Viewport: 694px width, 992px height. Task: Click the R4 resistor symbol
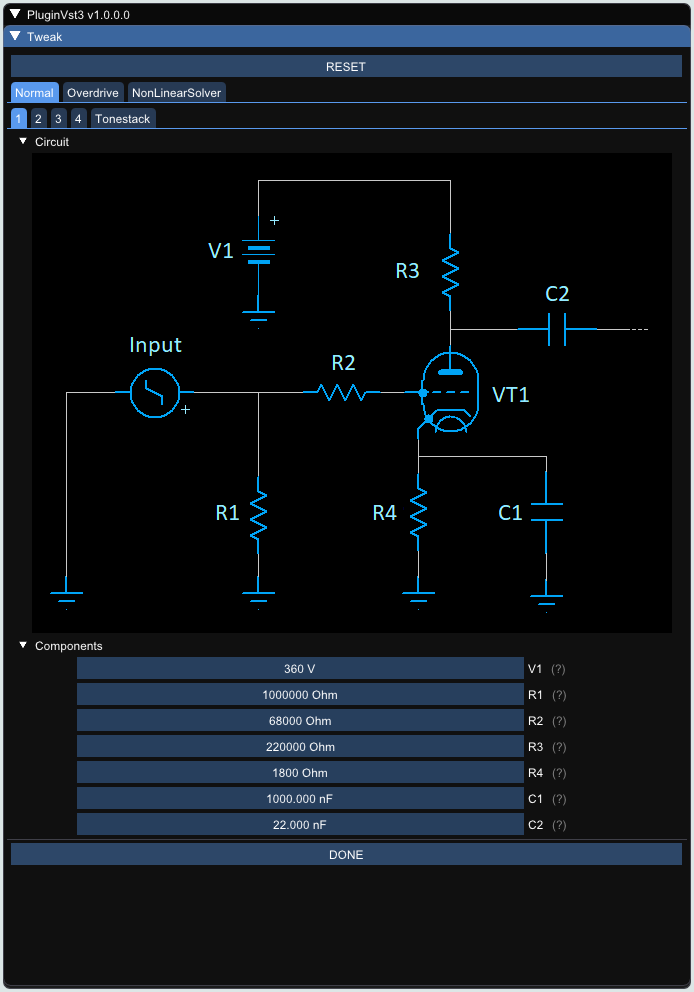(418, 512)
